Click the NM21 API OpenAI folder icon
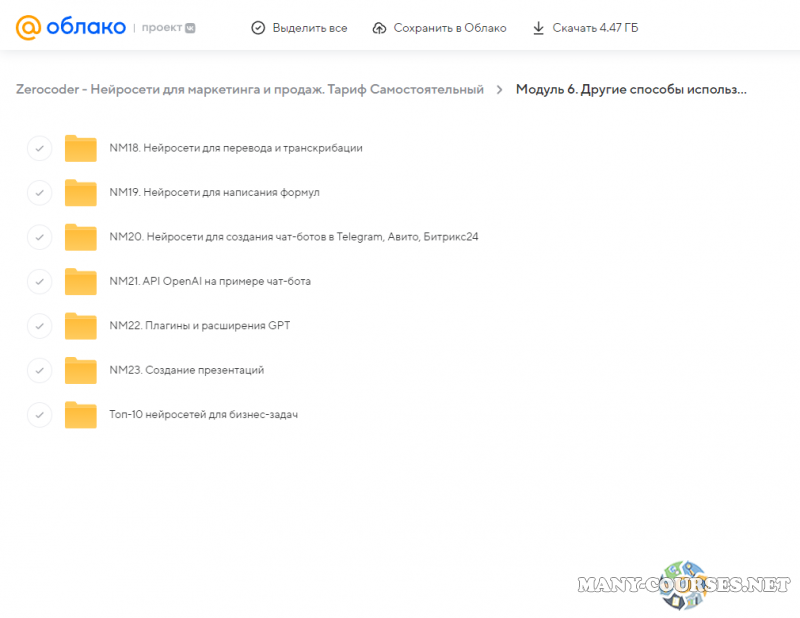Viewport: 800px width, 618px height. (80, 281)
